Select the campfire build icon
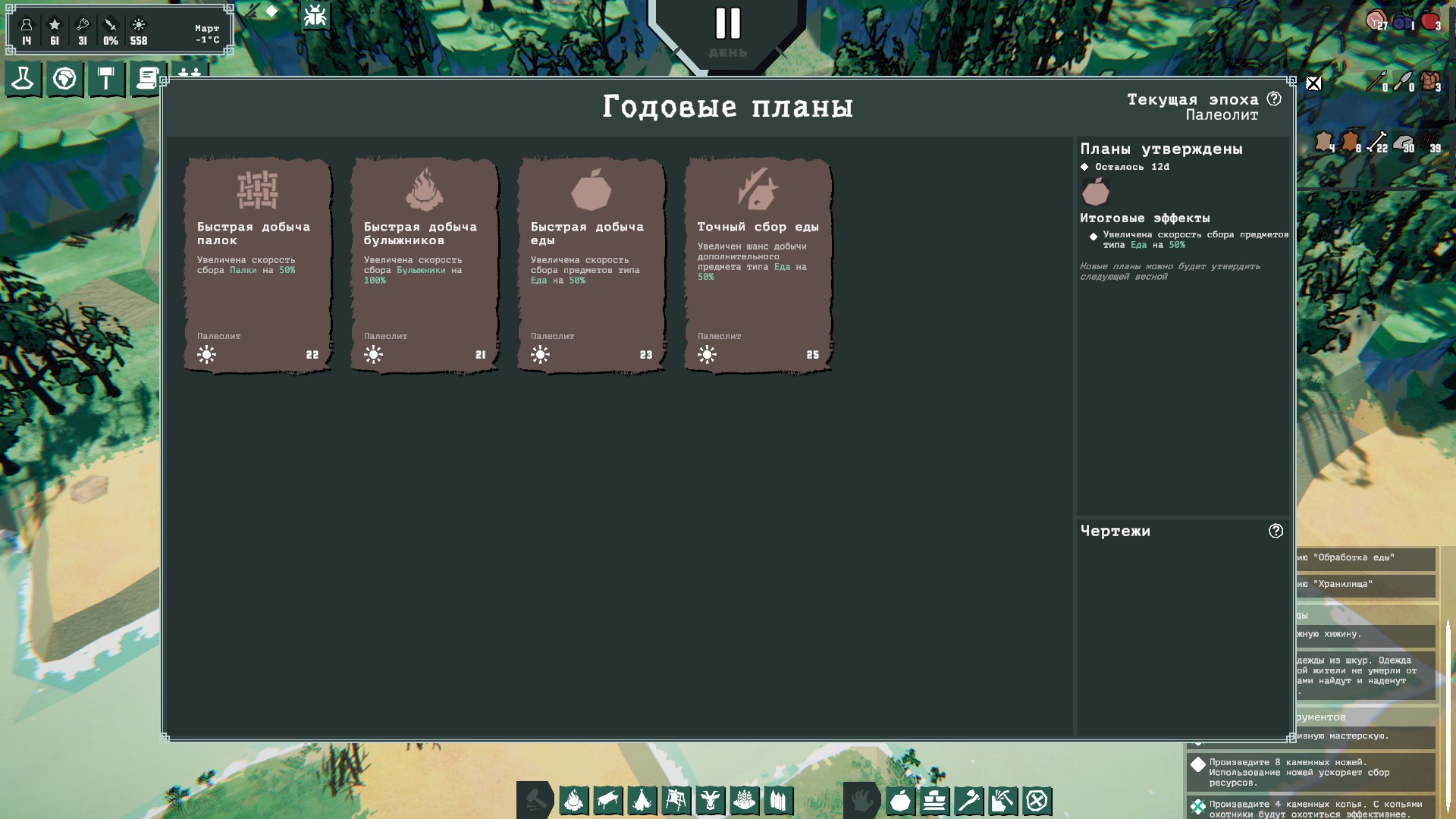Viewport: 1456px width, 819px height. point(574,800)
